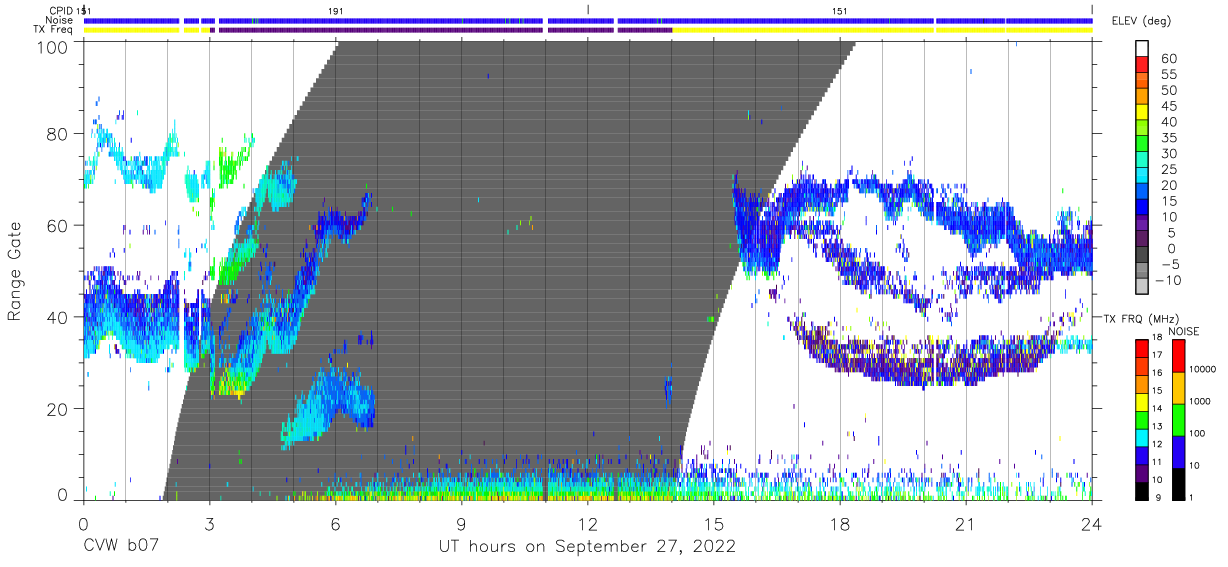The width and height of the screenshot is (1228, 567).
Task: Click the "15" UT hour axis tick label
Action: coord(714,523)
